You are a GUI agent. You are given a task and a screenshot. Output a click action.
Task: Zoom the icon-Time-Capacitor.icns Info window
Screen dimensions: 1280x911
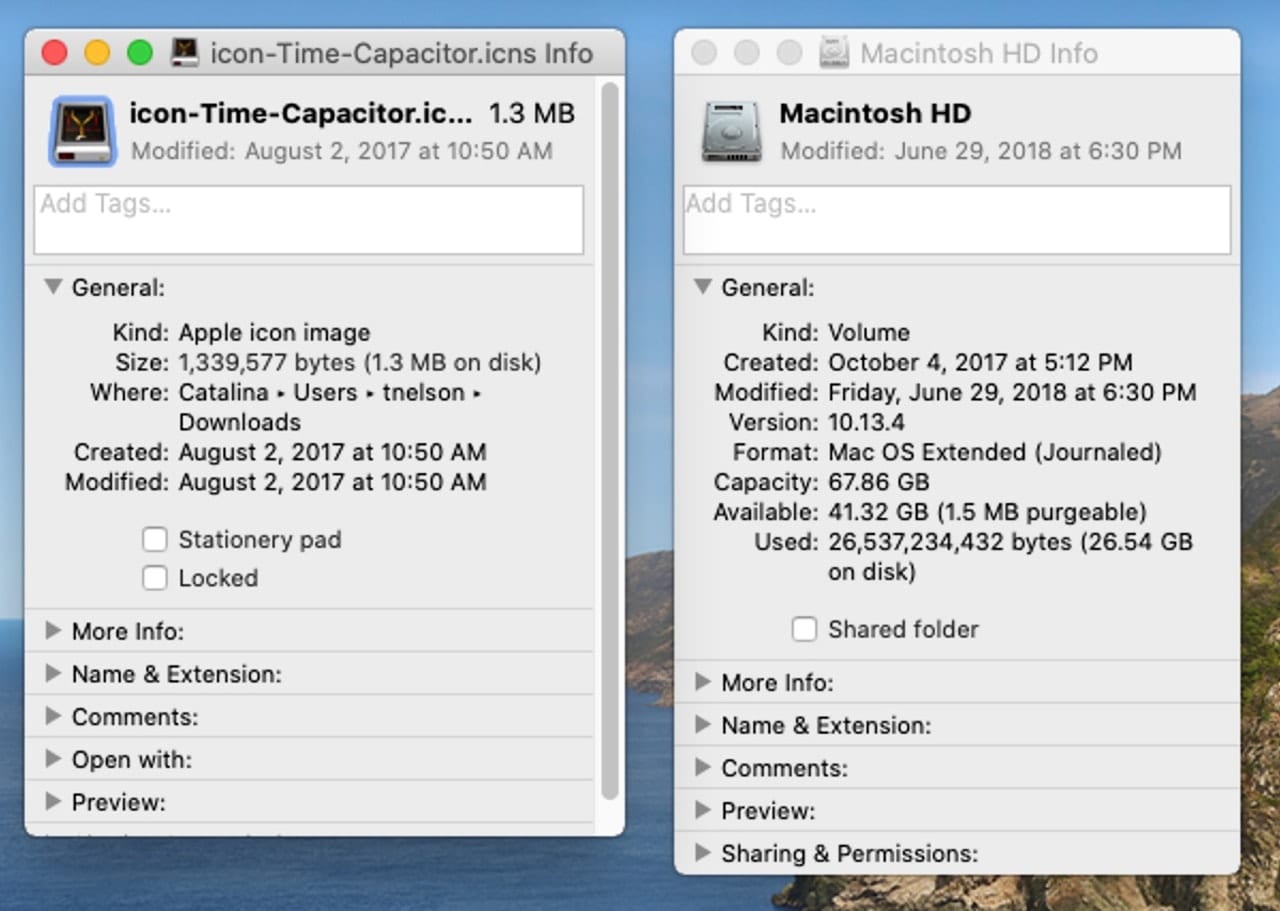(140, 53)
